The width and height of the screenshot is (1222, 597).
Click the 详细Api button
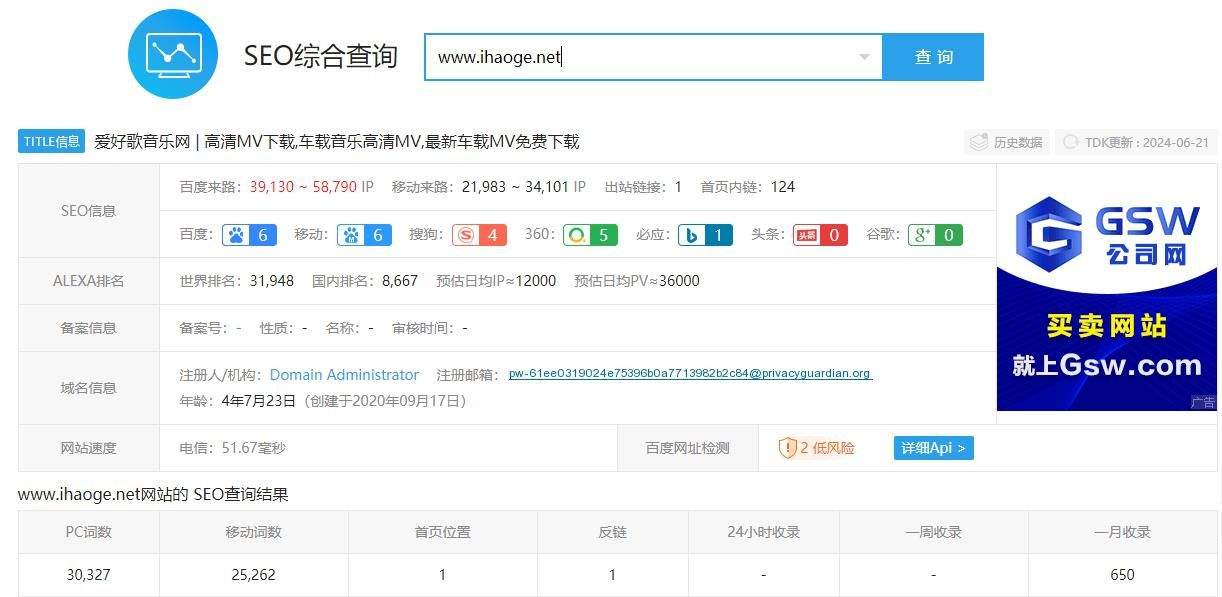933,448
